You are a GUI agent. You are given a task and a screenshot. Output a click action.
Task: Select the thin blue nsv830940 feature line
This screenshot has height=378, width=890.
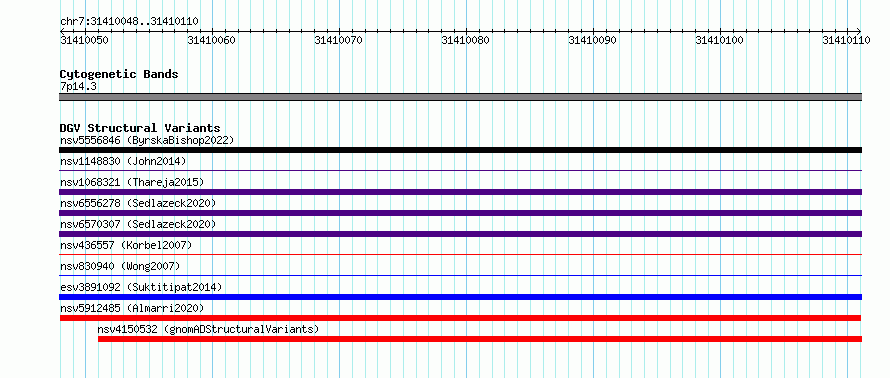460,275
